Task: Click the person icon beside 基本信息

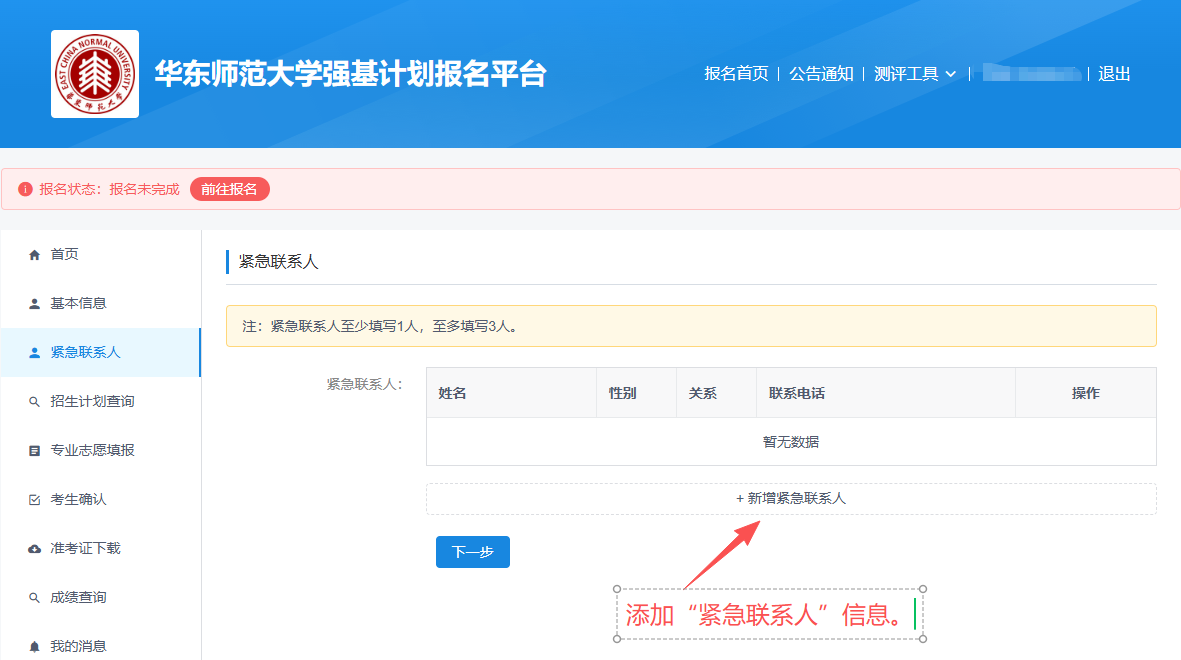Action: coord(35,304)
